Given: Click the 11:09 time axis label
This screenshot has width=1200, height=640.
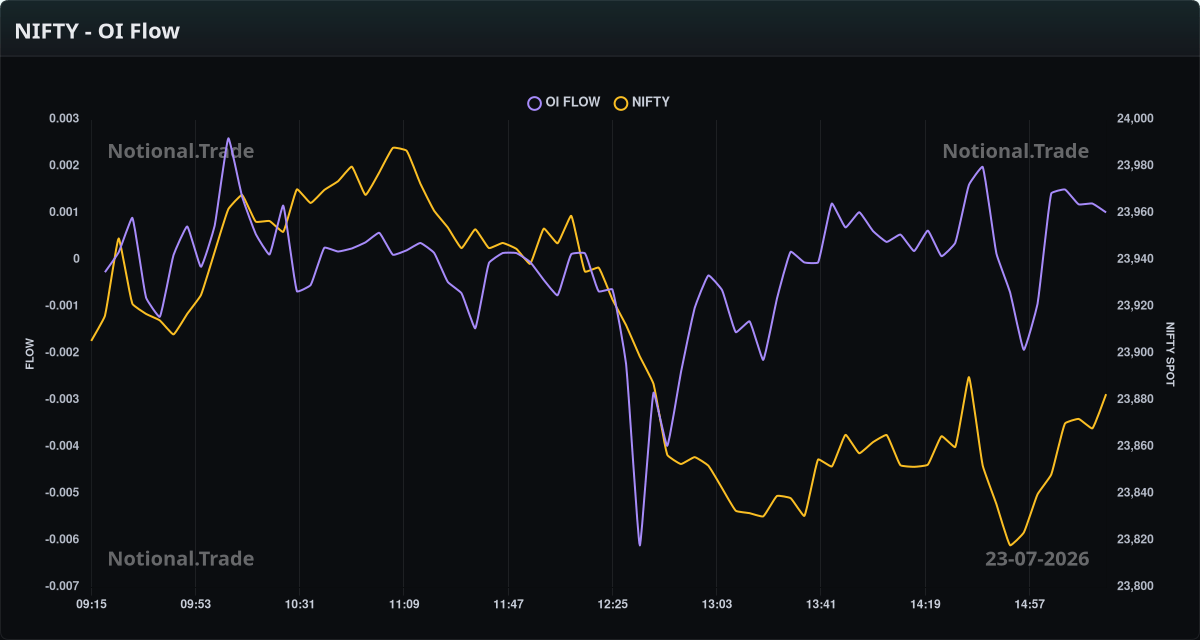Looking at the screenshot, I should pos(404,604).
